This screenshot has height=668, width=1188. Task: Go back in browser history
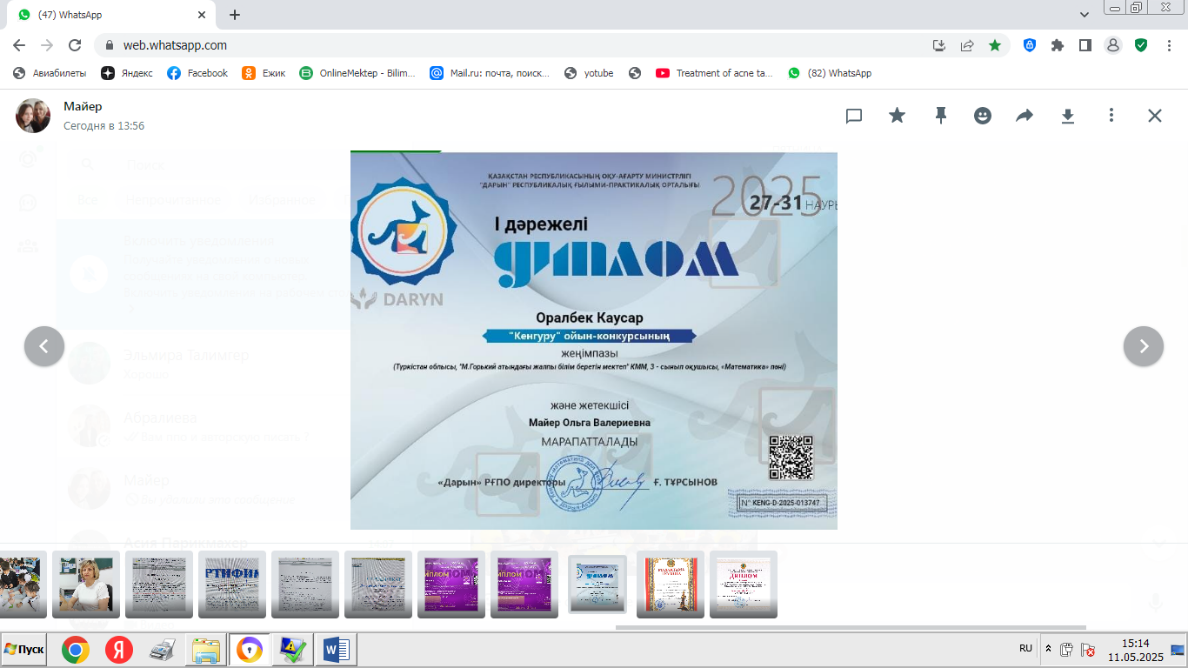click(x=19, y=45)
